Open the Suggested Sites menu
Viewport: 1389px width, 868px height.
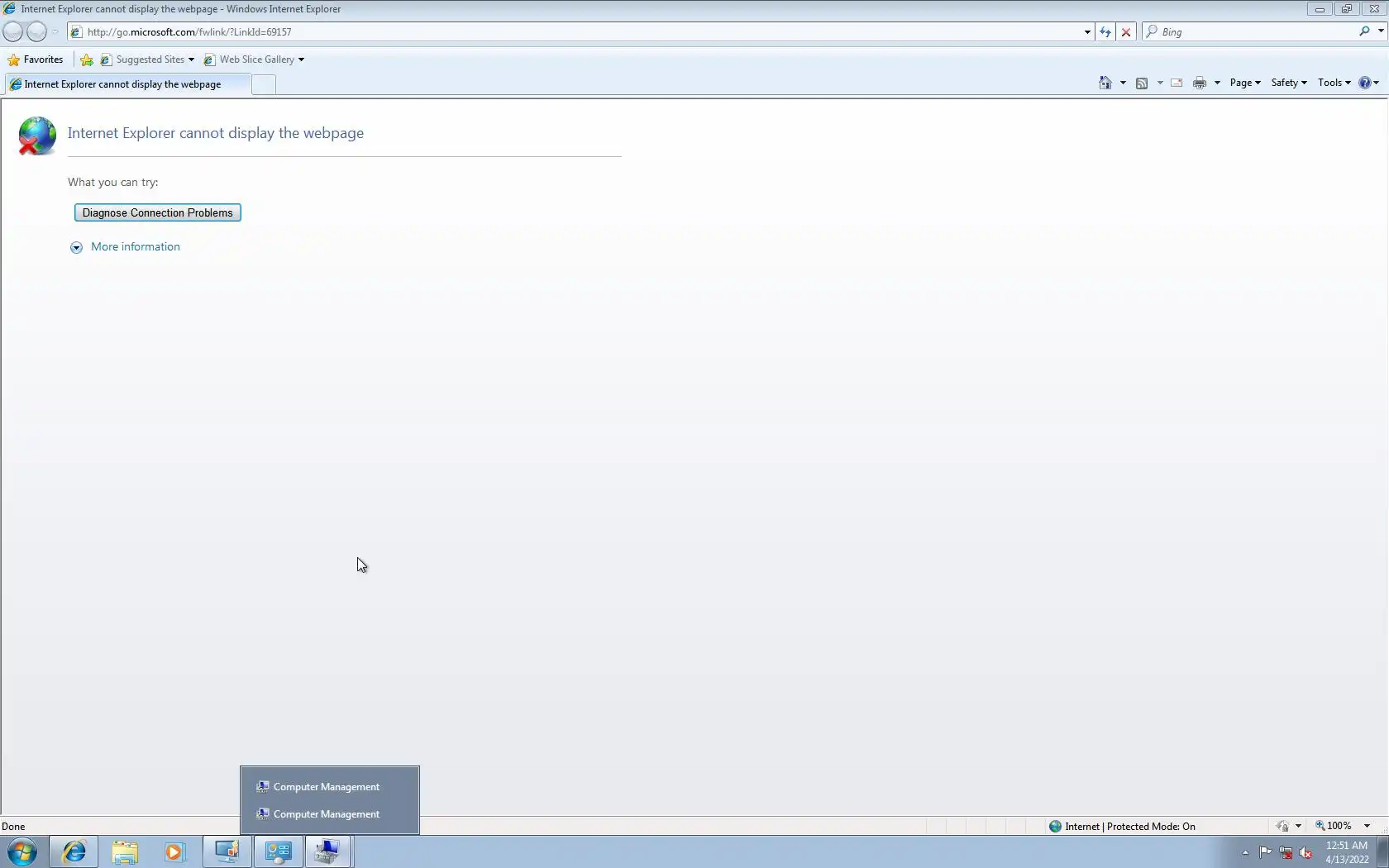click(147, 60)
